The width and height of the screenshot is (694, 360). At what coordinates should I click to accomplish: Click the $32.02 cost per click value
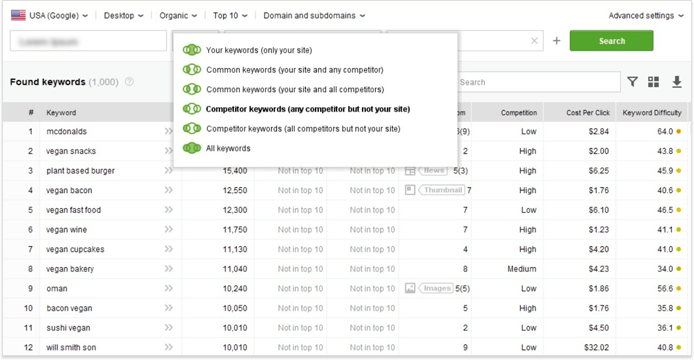tap(596, 348)
